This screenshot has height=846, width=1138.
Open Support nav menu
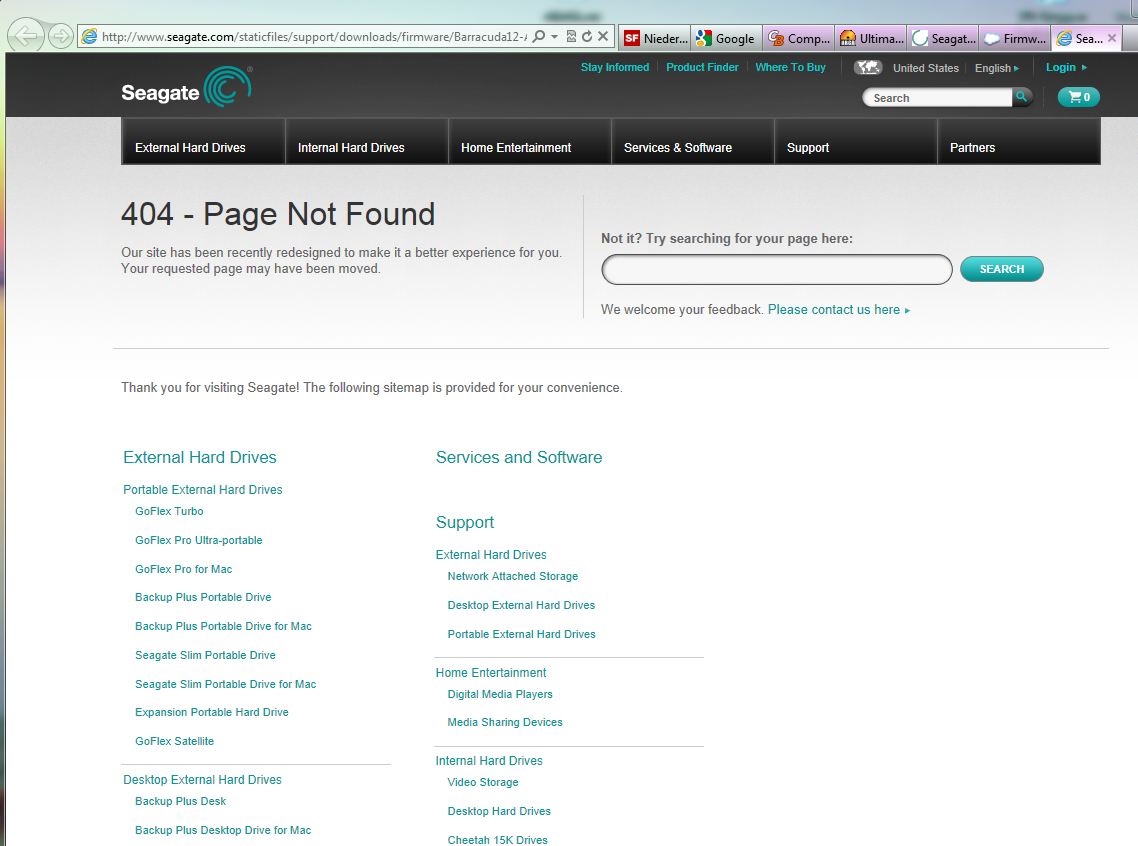(856, 141)
